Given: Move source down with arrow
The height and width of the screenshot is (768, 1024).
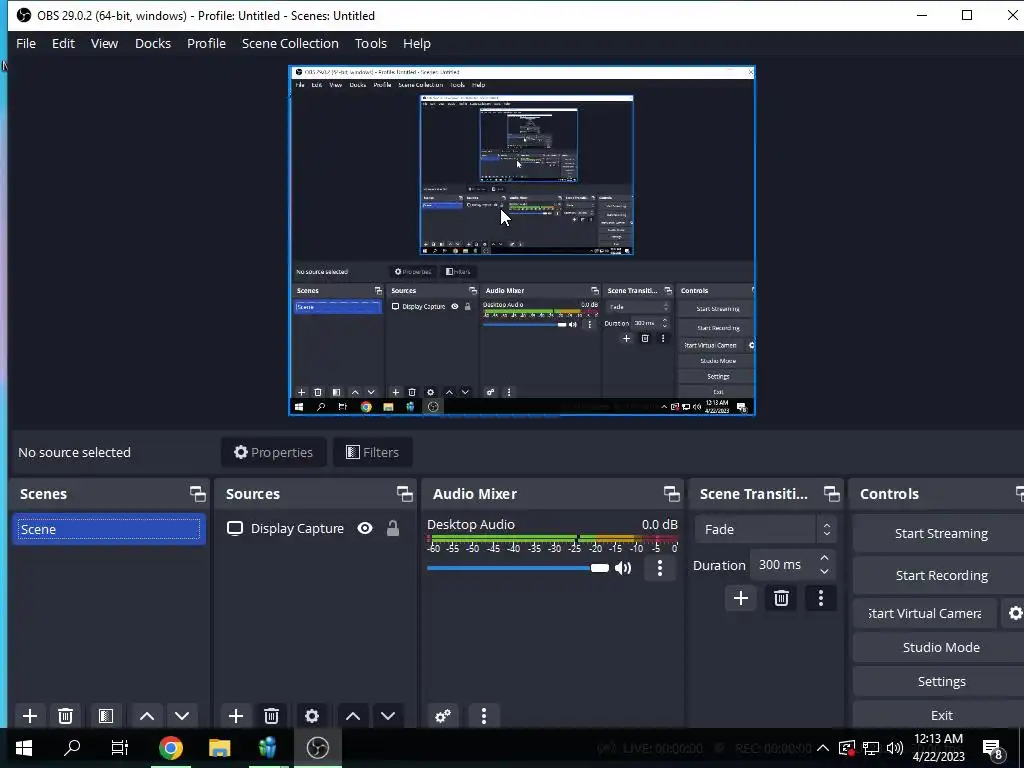Looking at the screenshot, I should tap(388, 716).
